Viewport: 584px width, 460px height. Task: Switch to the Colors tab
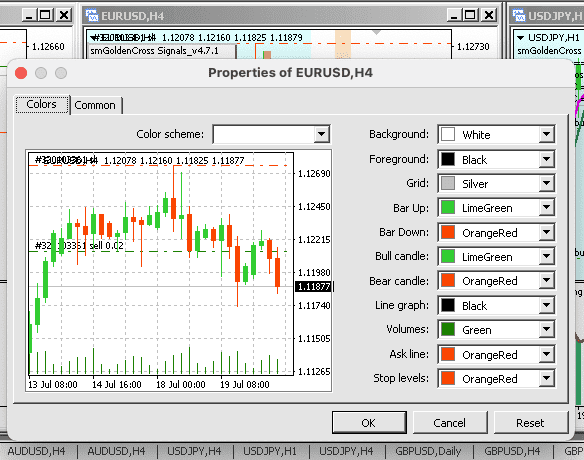[x=42, y=105]
